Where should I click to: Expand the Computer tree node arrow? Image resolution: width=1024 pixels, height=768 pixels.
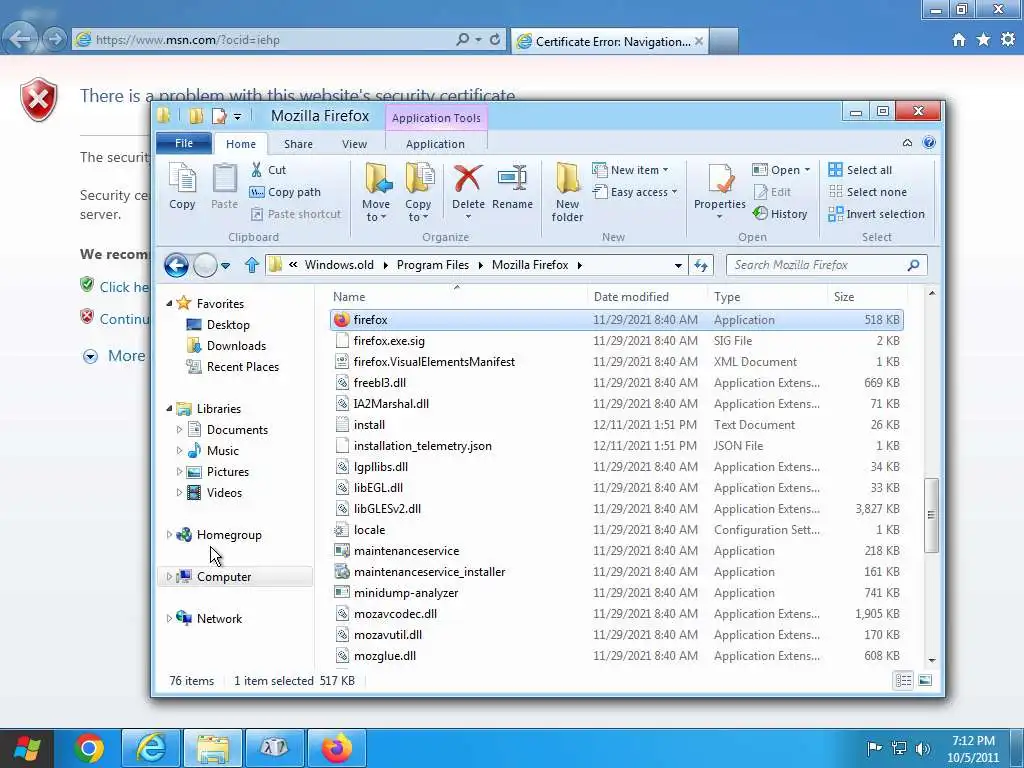pyautogui.click(x=169, y=577)
